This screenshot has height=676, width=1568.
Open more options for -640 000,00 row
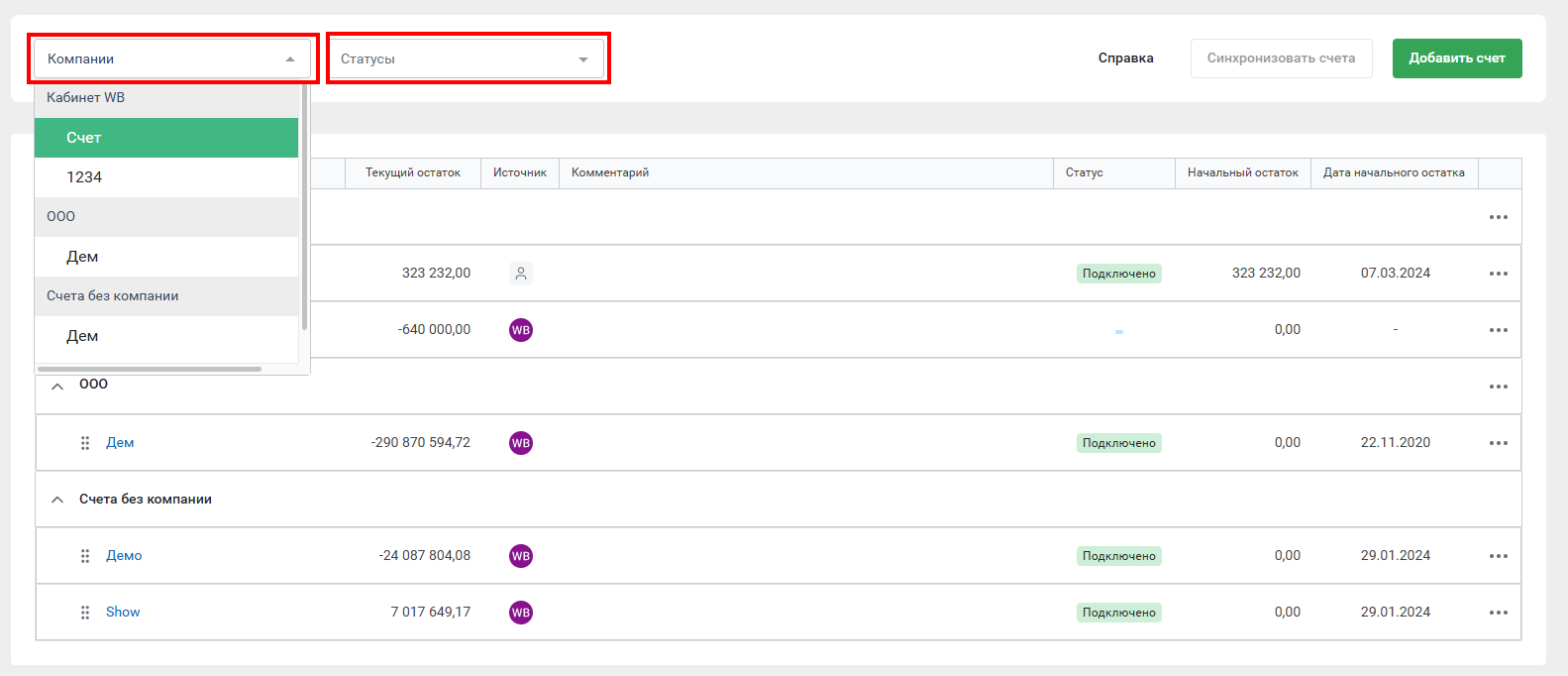pyautogui.click(x=1499, y=330)
